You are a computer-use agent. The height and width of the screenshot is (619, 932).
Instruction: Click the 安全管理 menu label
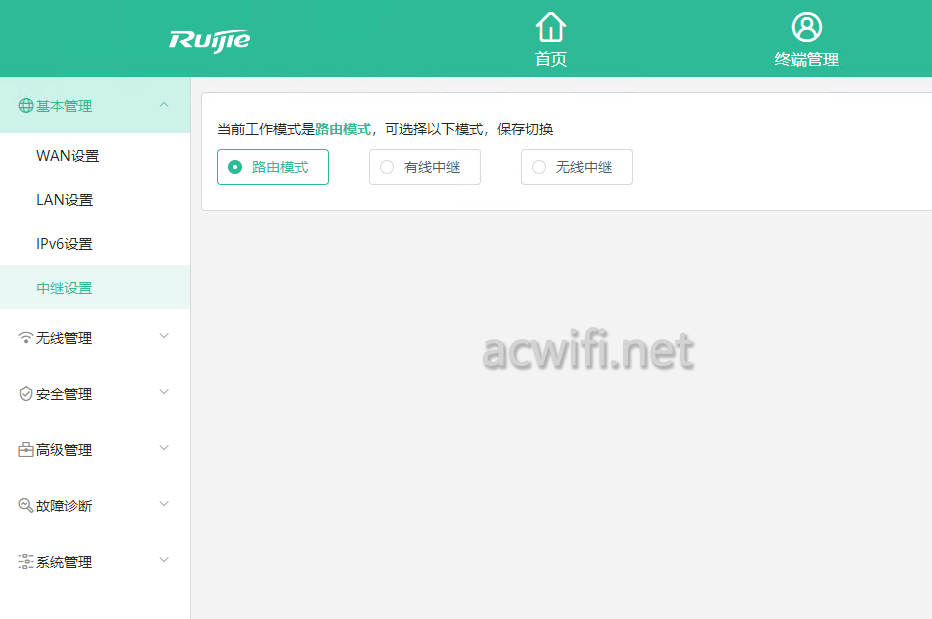tap(64, 394)
